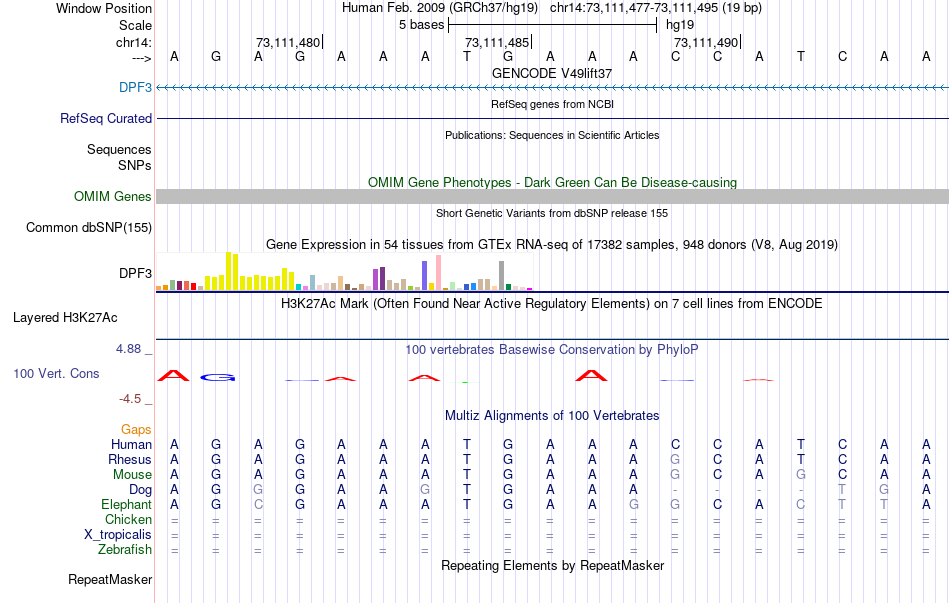Click the X_tropicalis alignment row label
950x603 pixels.
point(118,535)
